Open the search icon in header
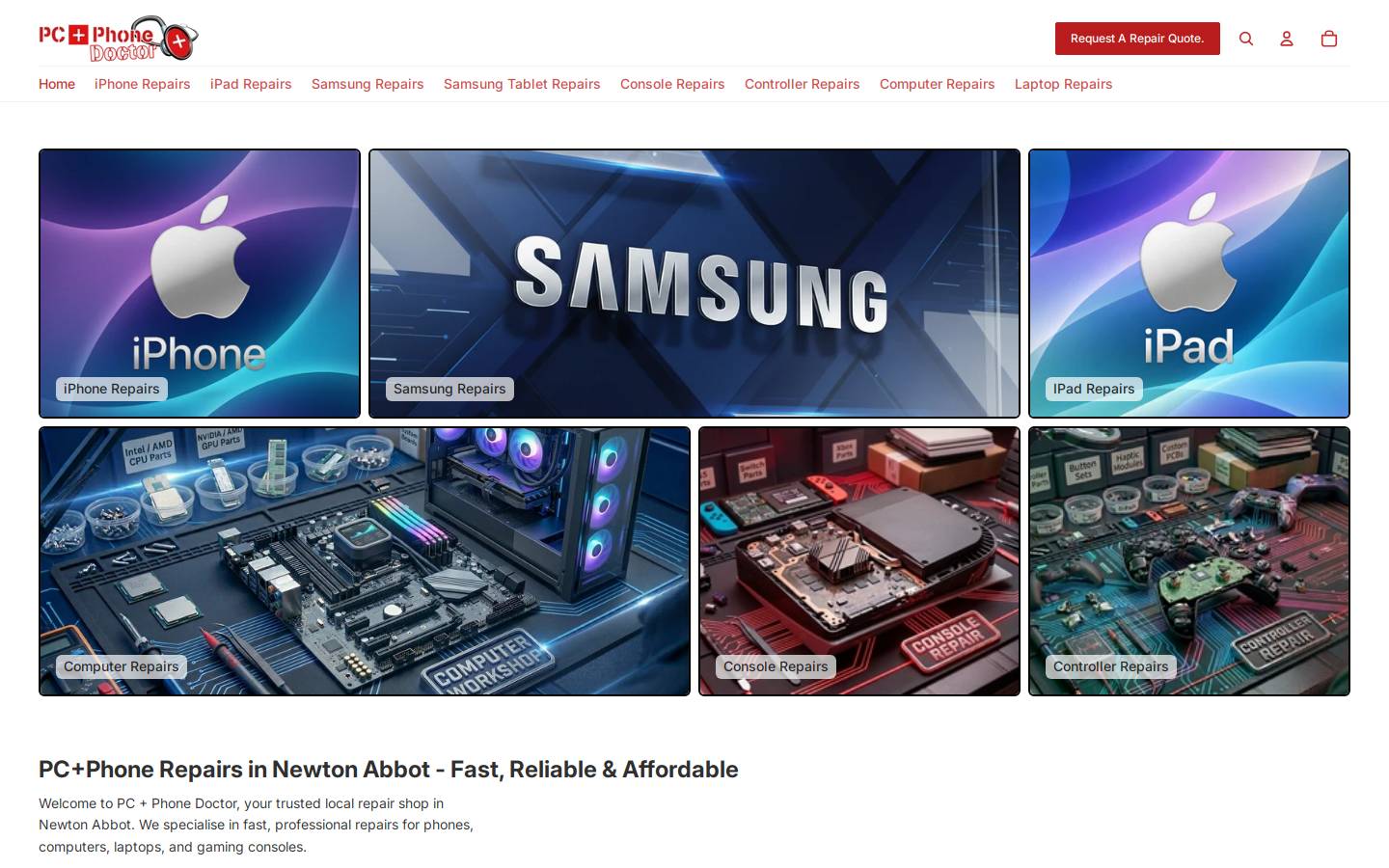This screenshot has width=1389, height=868. pos(1246,39)
